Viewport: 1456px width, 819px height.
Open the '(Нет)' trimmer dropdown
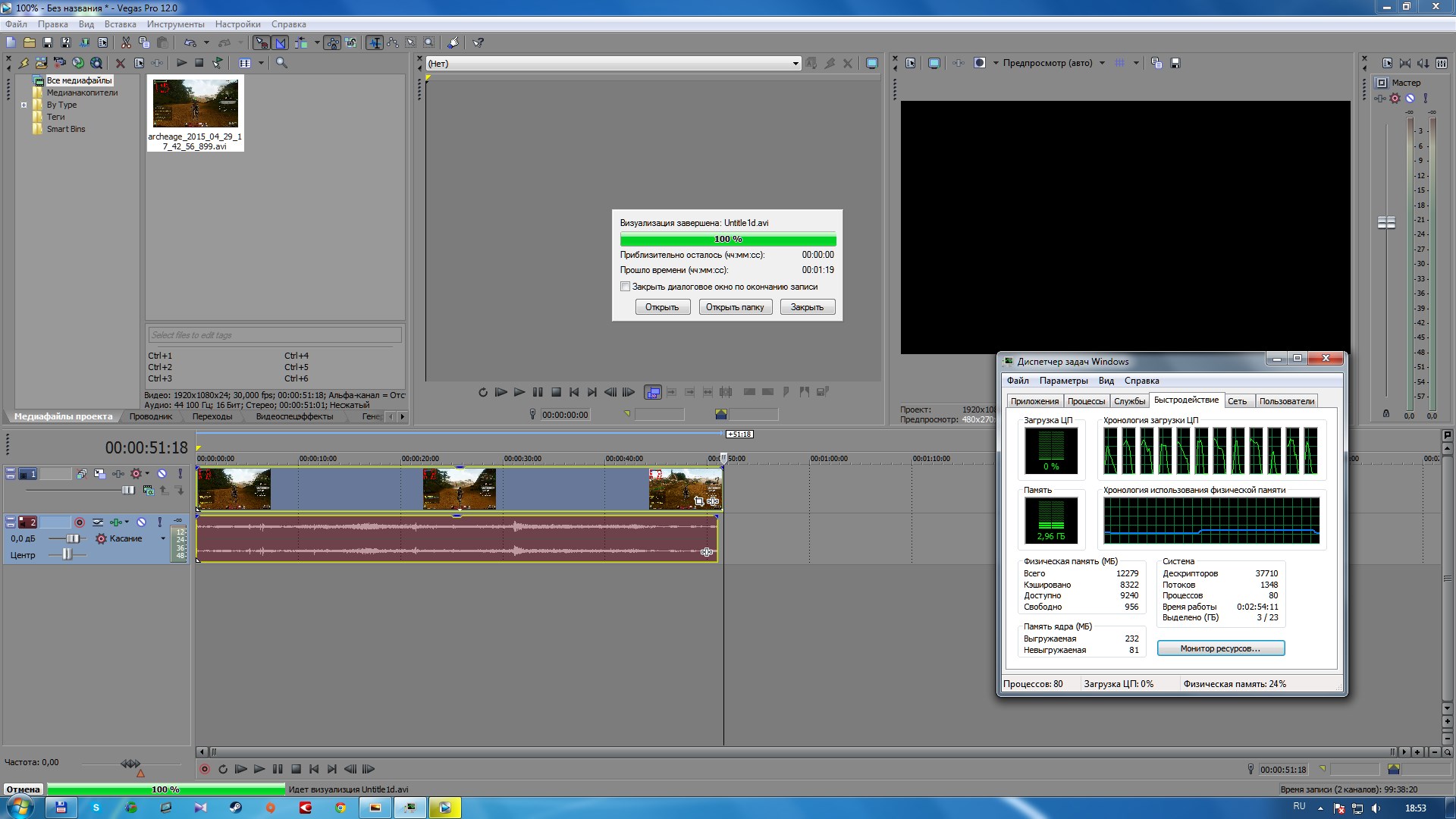click(795, 64)
